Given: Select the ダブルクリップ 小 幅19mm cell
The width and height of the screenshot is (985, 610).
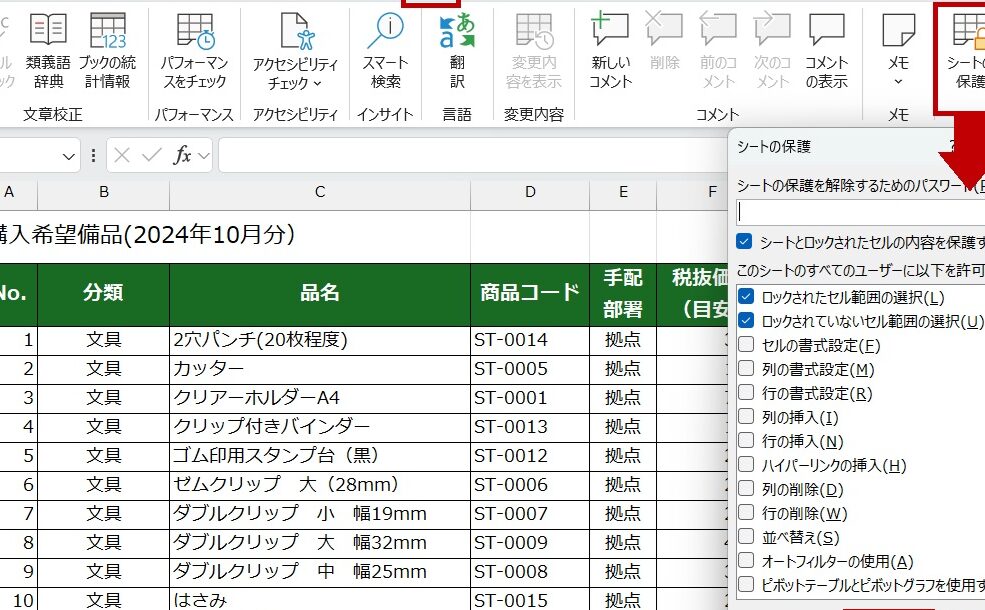Looking at the screenshot, I should [320, 514].
